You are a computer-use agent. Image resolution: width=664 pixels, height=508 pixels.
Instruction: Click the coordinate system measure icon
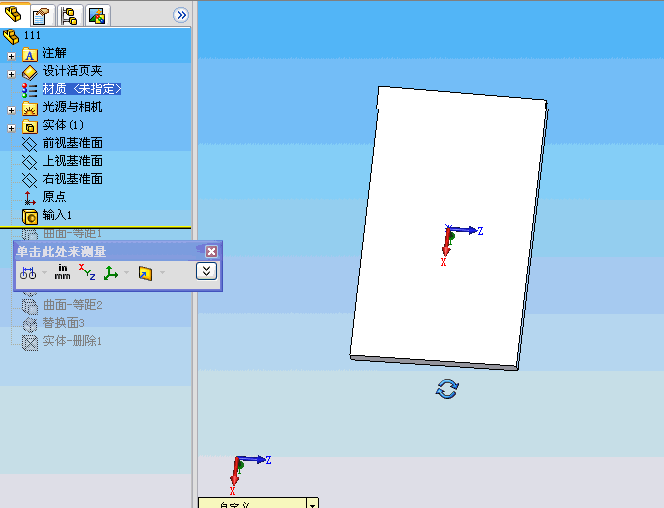tap(111, 273)
